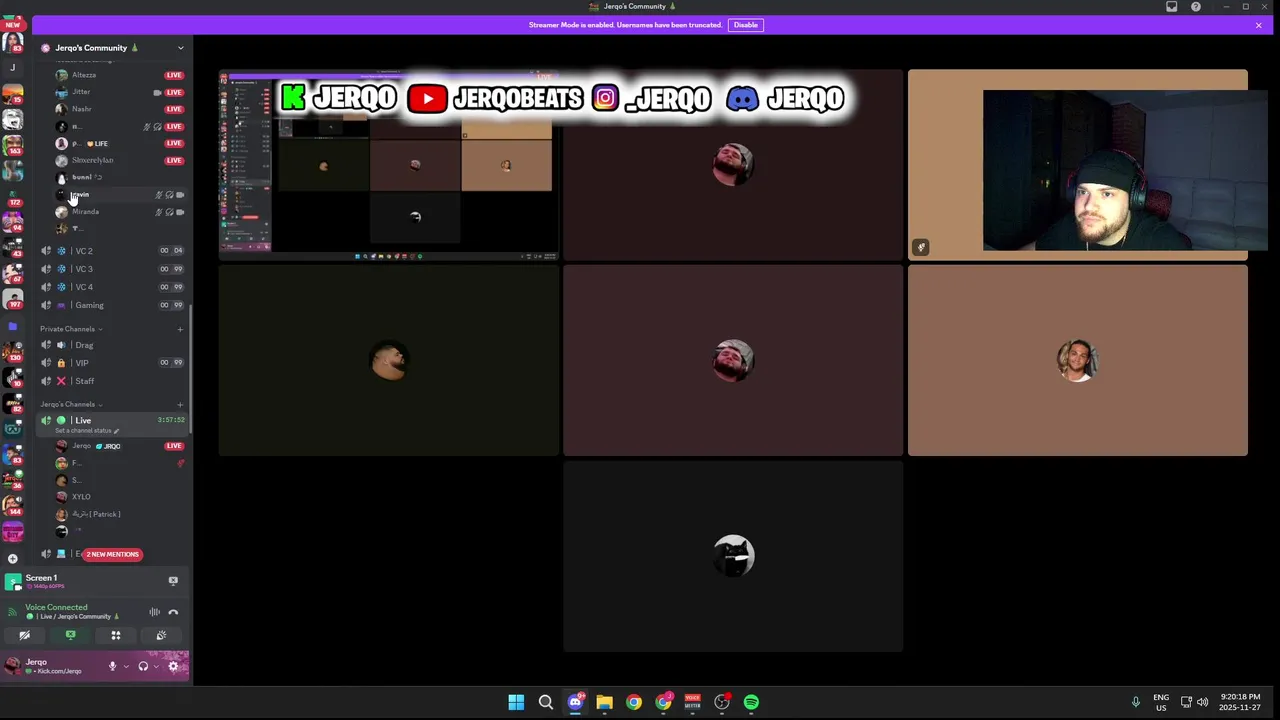Join the Gaming voice channel
Viewport: 1280px width, 720px height.
pos(113,305)
